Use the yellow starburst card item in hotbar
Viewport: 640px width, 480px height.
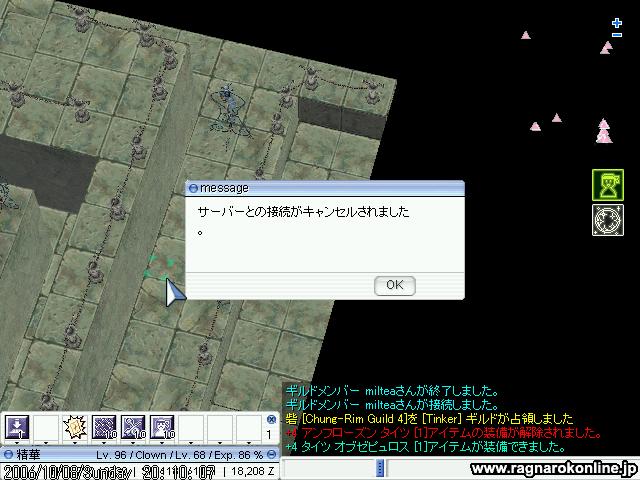point(75,427)
